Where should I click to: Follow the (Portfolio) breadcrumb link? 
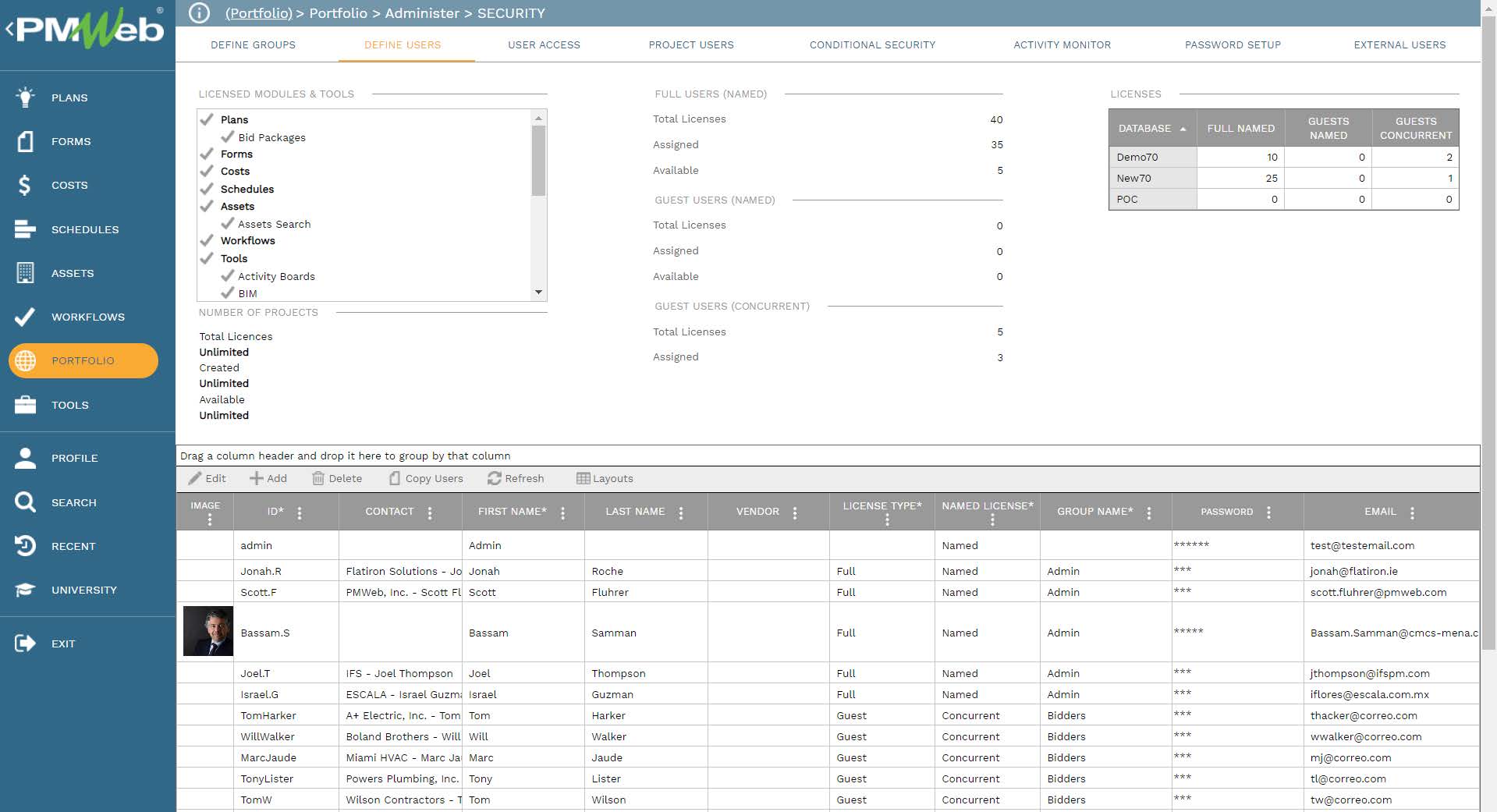(258, 13)
